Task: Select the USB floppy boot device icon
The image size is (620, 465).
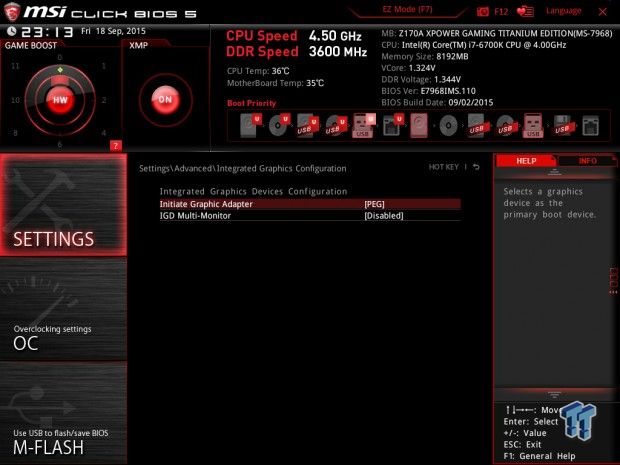Action: [563, 126]
